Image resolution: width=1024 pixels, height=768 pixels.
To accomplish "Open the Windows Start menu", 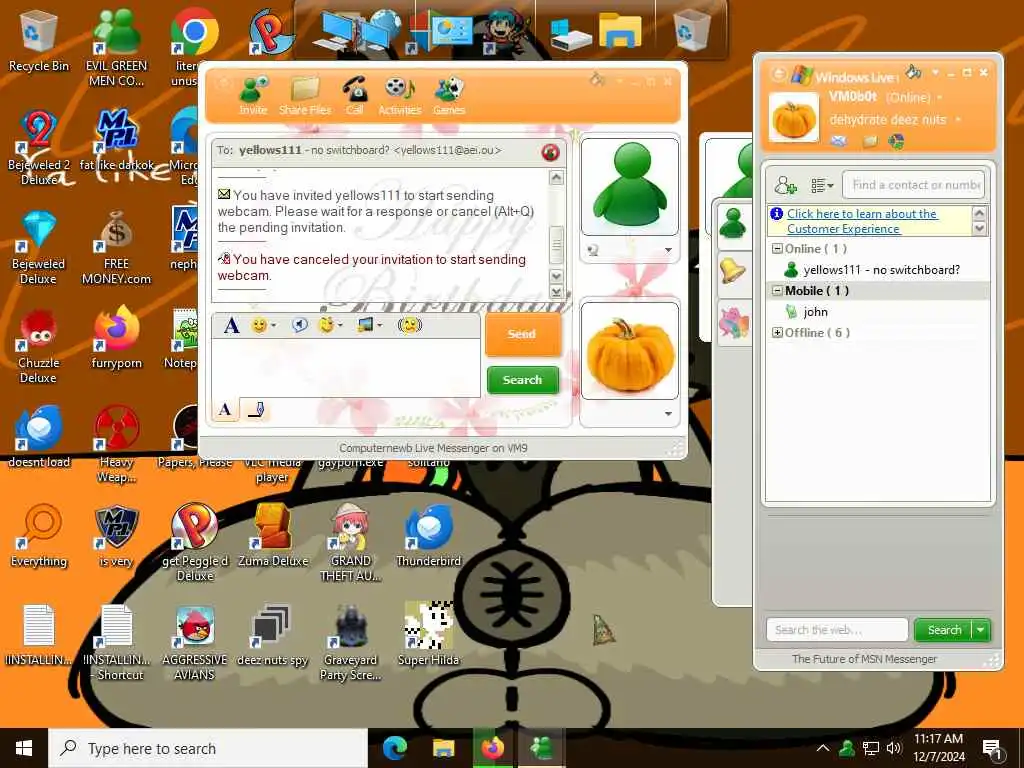I will point(24,748).
